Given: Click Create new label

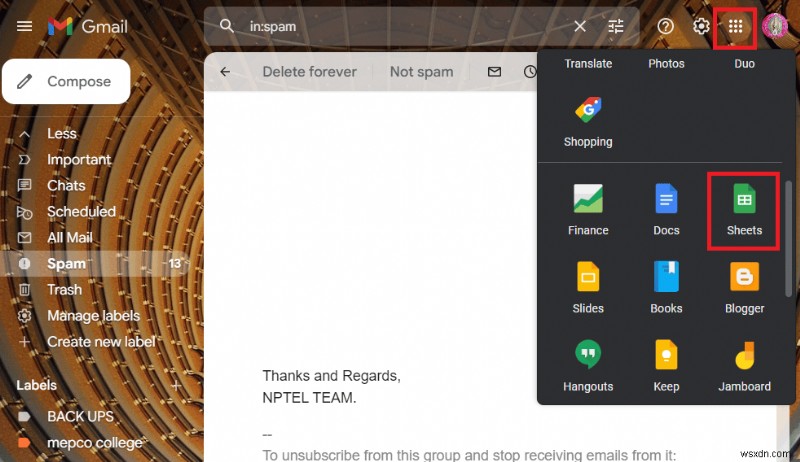Looking at the screenshot, I should coord(101,342).
